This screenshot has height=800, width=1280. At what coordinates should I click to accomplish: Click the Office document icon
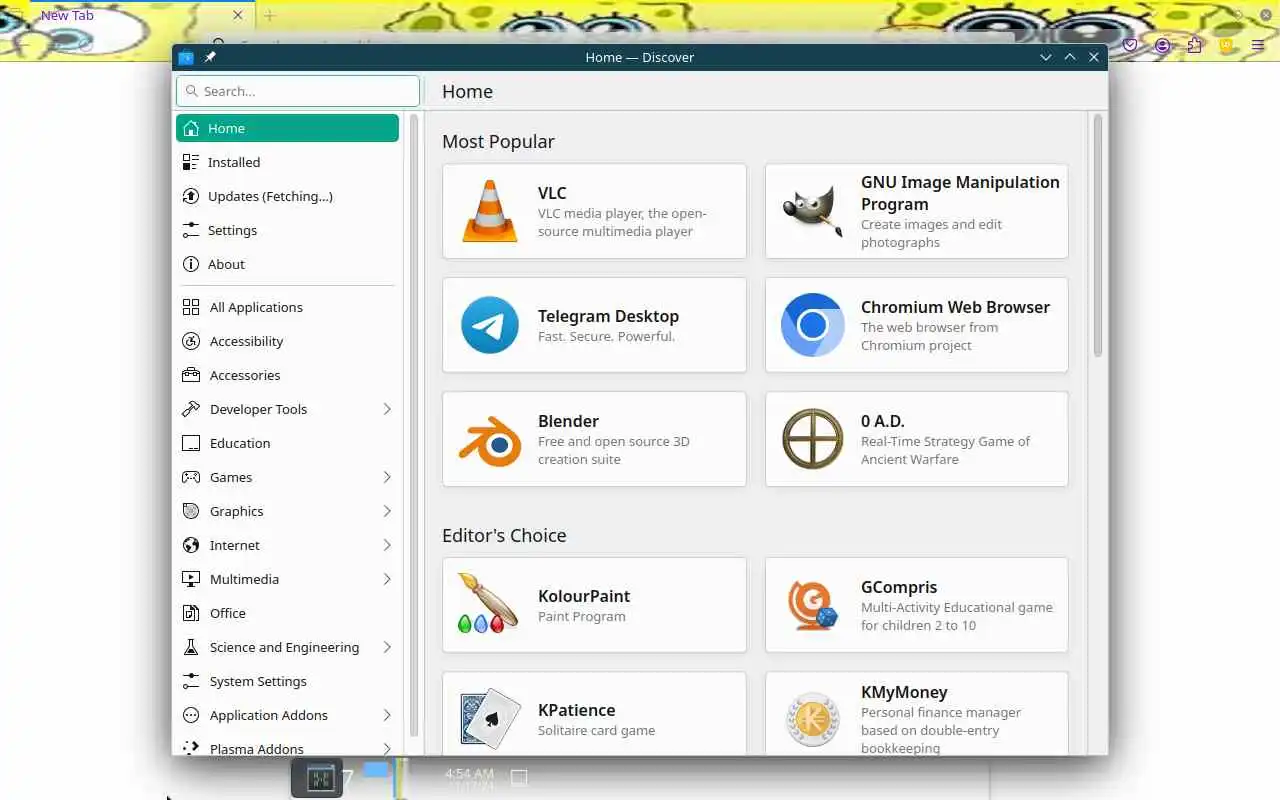[x=191, y=613]
